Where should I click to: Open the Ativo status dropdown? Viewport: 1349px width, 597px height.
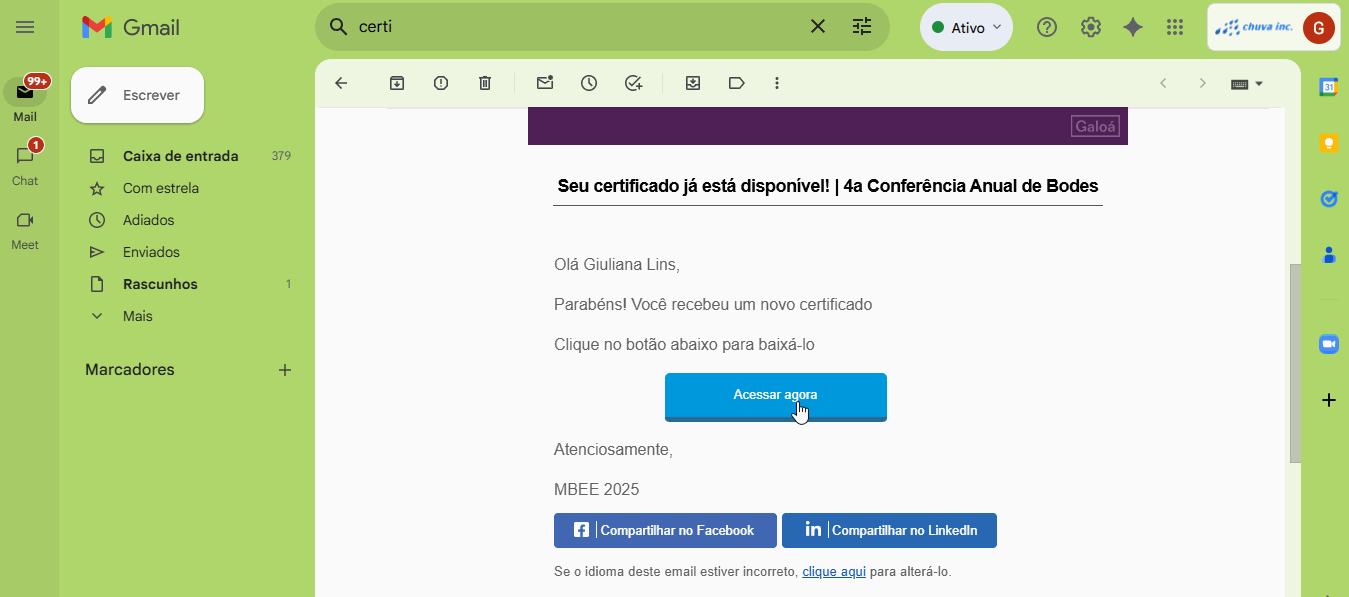click(966, 27)
